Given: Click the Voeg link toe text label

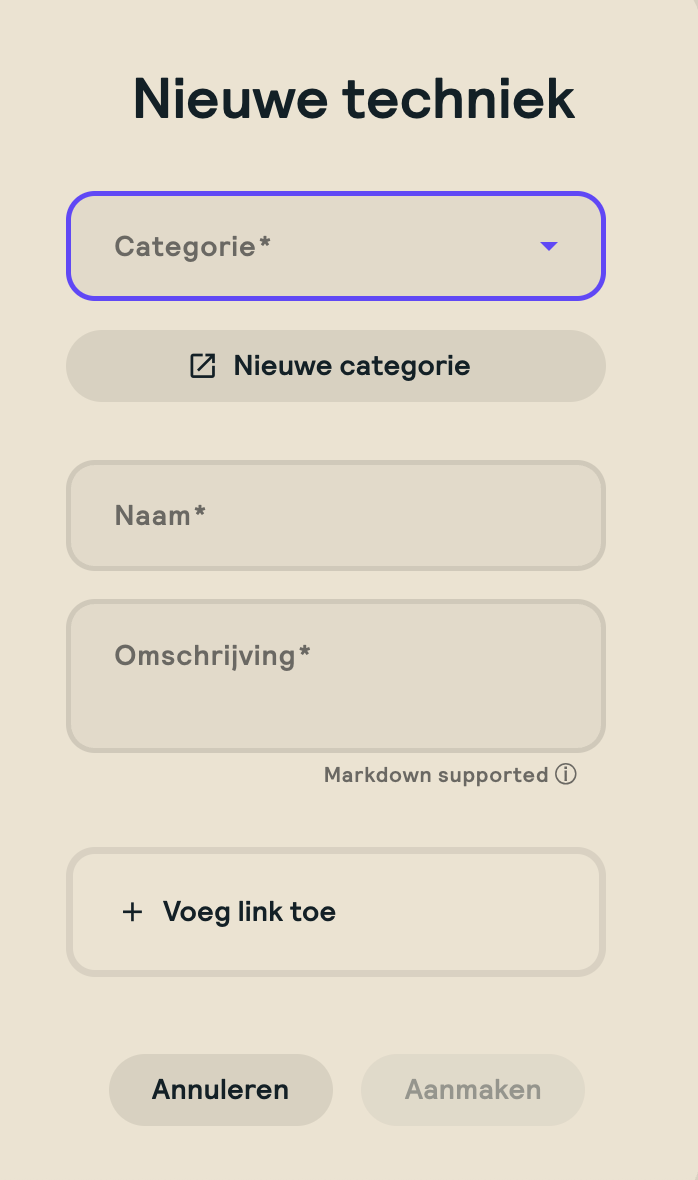Looking at the screenshot, I should point(249,912).
